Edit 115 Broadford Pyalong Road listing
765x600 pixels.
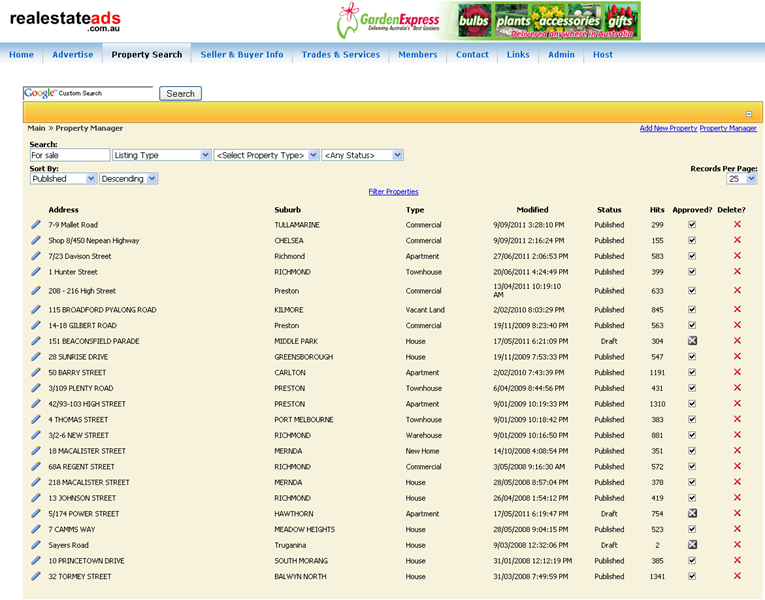[x=36, y=309]
